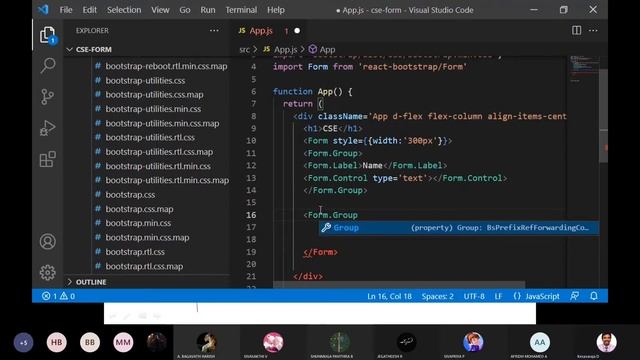Viewport: 640px width, 360px height.
Task: Click the wrench icon in Group suggestion
Action: tap(326, 228)
